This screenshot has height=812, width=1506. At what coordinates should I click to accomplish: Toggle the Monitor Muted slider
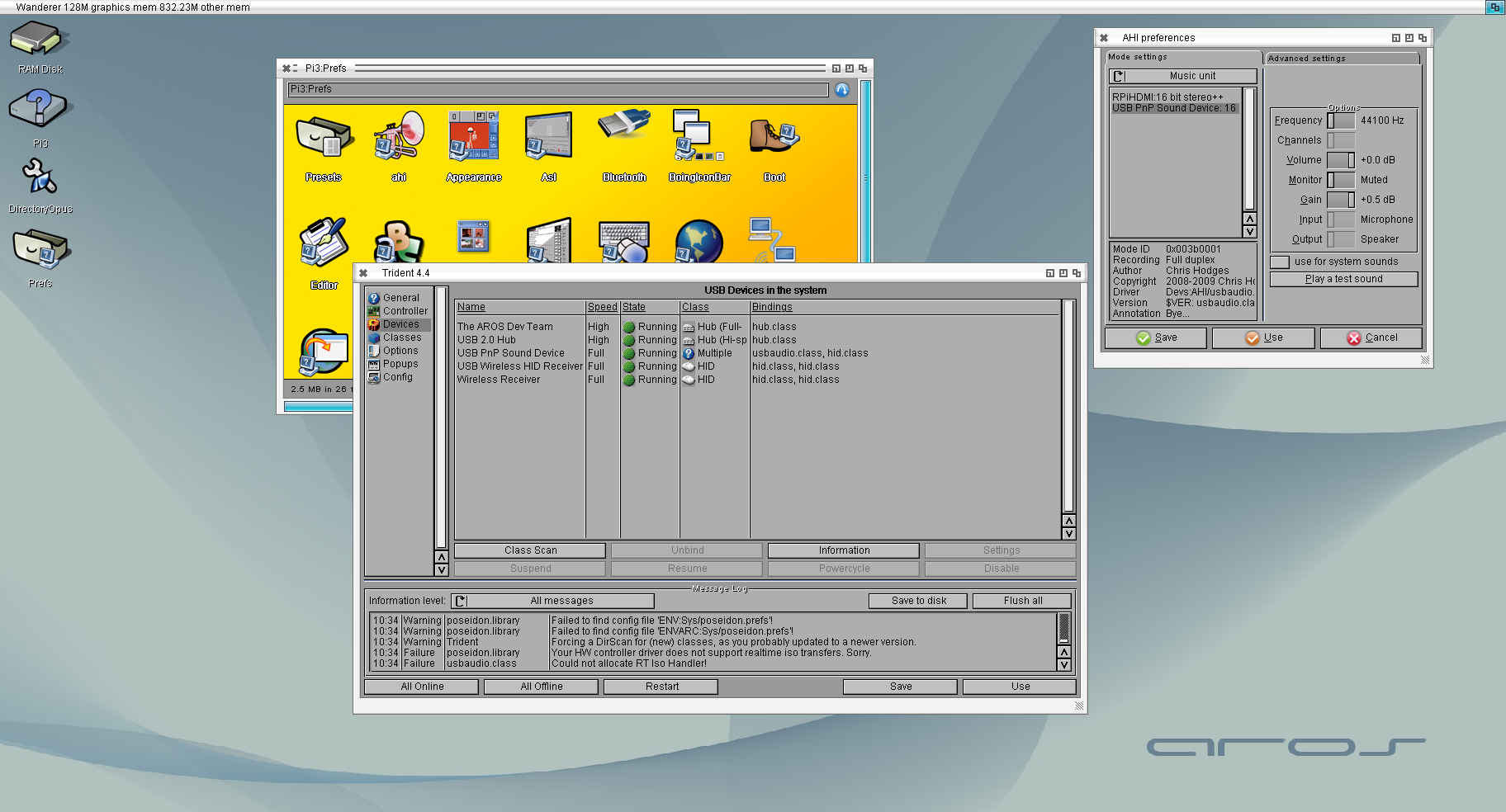pyautogui.click(x=1341, y=180)
